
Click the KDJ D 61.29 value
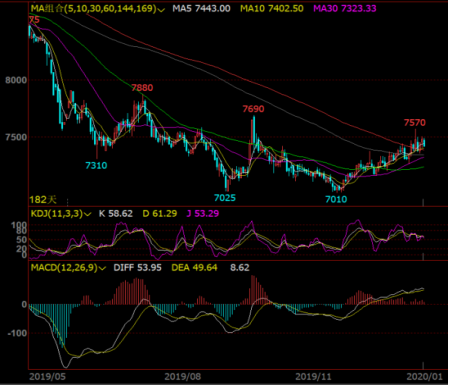point(160,214)
